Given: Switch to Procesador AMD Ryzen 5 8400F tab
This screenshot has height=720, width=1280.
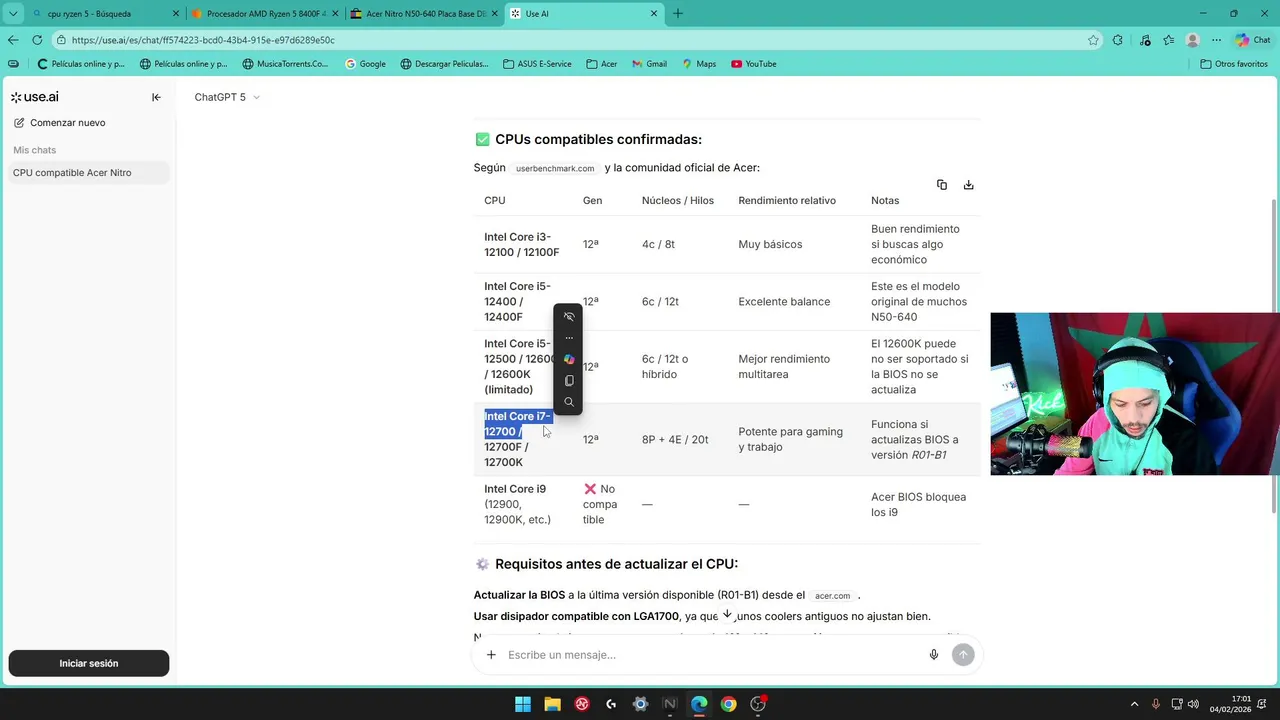Looking at the screenshot, I should click(x=265, y=14).
